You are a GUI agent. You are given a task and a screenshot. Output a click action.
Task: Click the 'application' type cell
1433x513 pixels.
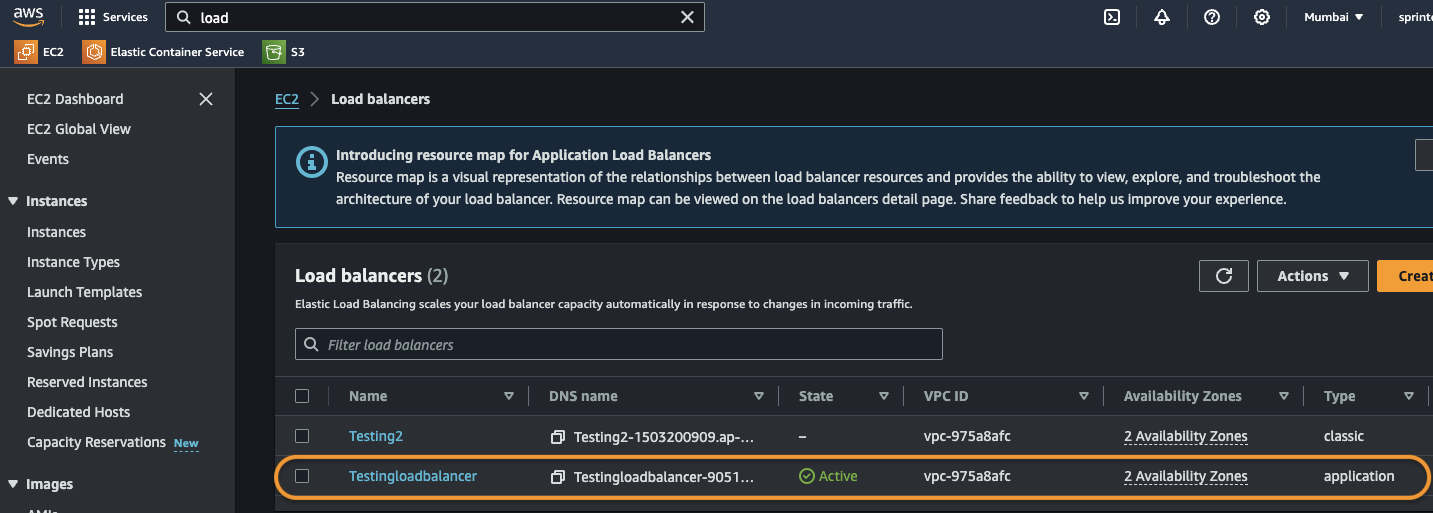1359,476
